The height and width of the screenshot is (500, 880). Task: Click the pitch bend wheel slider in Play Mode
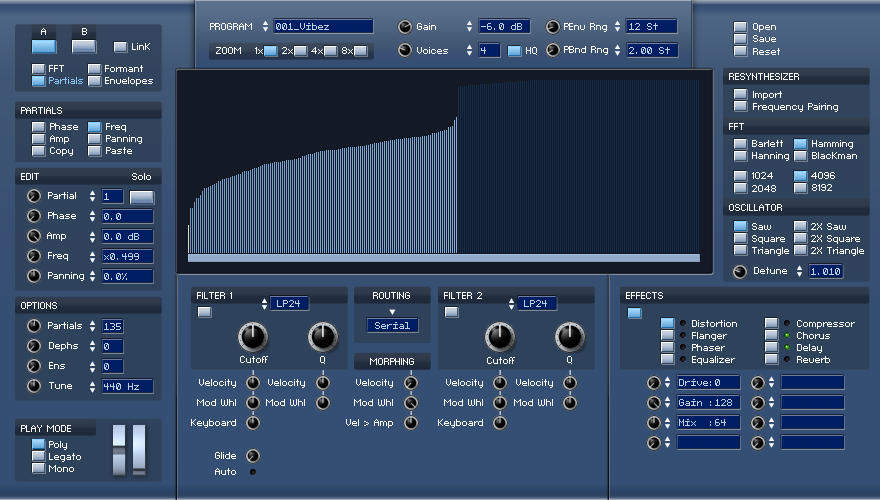pyautogui.click(x=119, y=449)
